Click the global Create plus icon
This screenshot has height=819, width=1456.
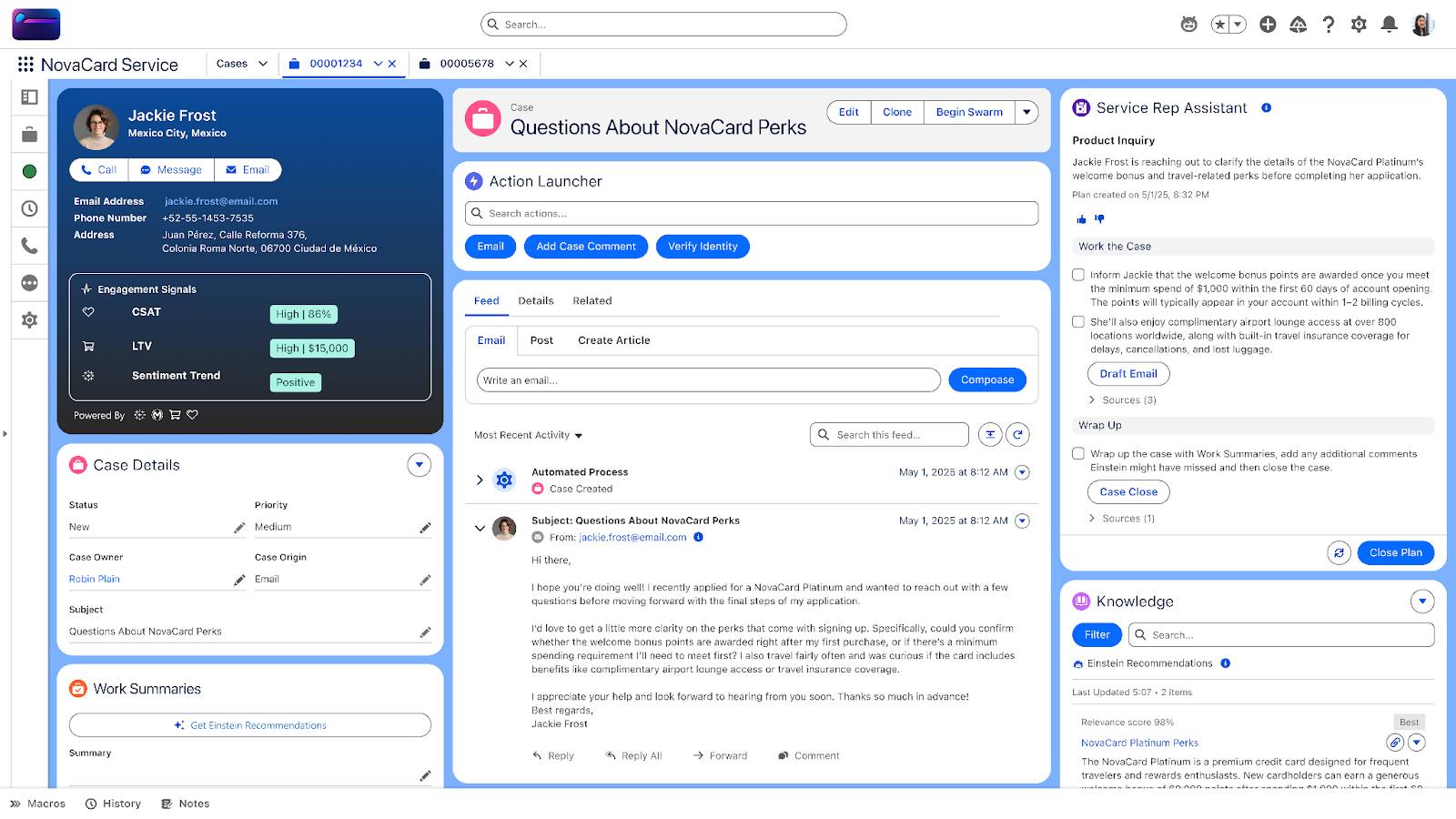tap(1268, 25)
